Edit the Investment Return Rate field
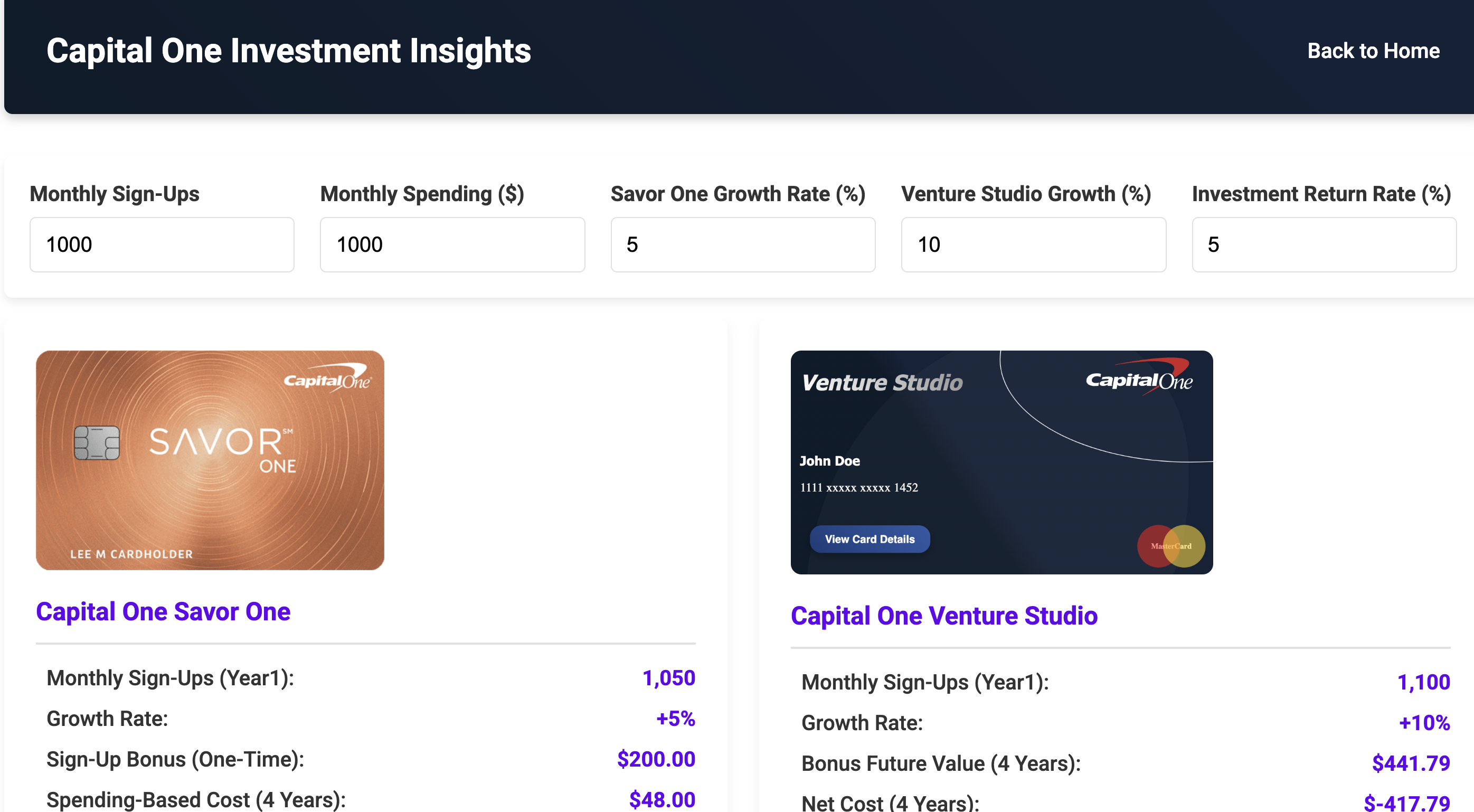The width and height of the screenshot is (1474, 812). pyautogui.click(x=1323, y=244)
